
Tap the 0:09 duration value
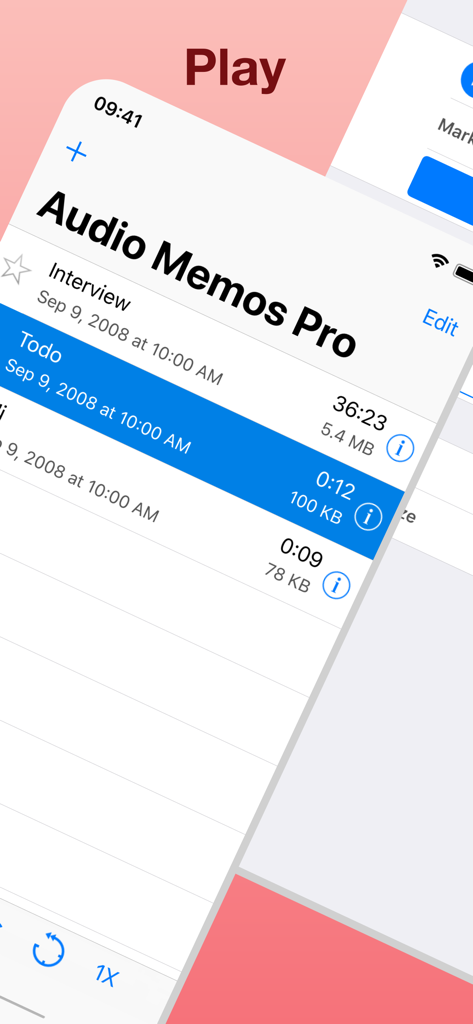coord(301,552)
